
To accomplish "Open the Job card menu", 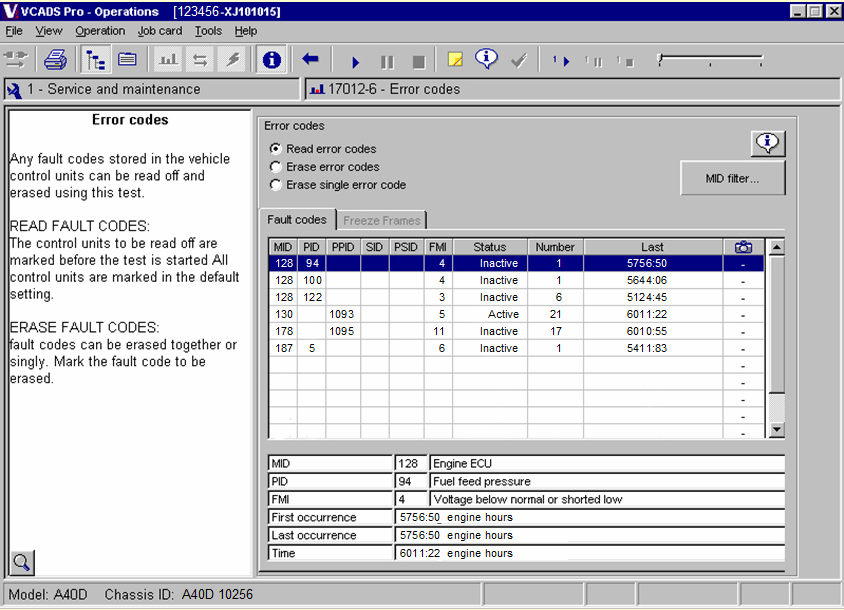I will click(x=160, y=31).
